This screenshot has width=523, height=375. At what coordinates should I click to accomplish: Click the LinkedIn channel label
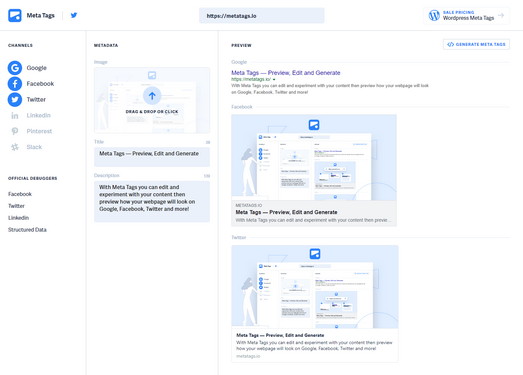[39, 115]
